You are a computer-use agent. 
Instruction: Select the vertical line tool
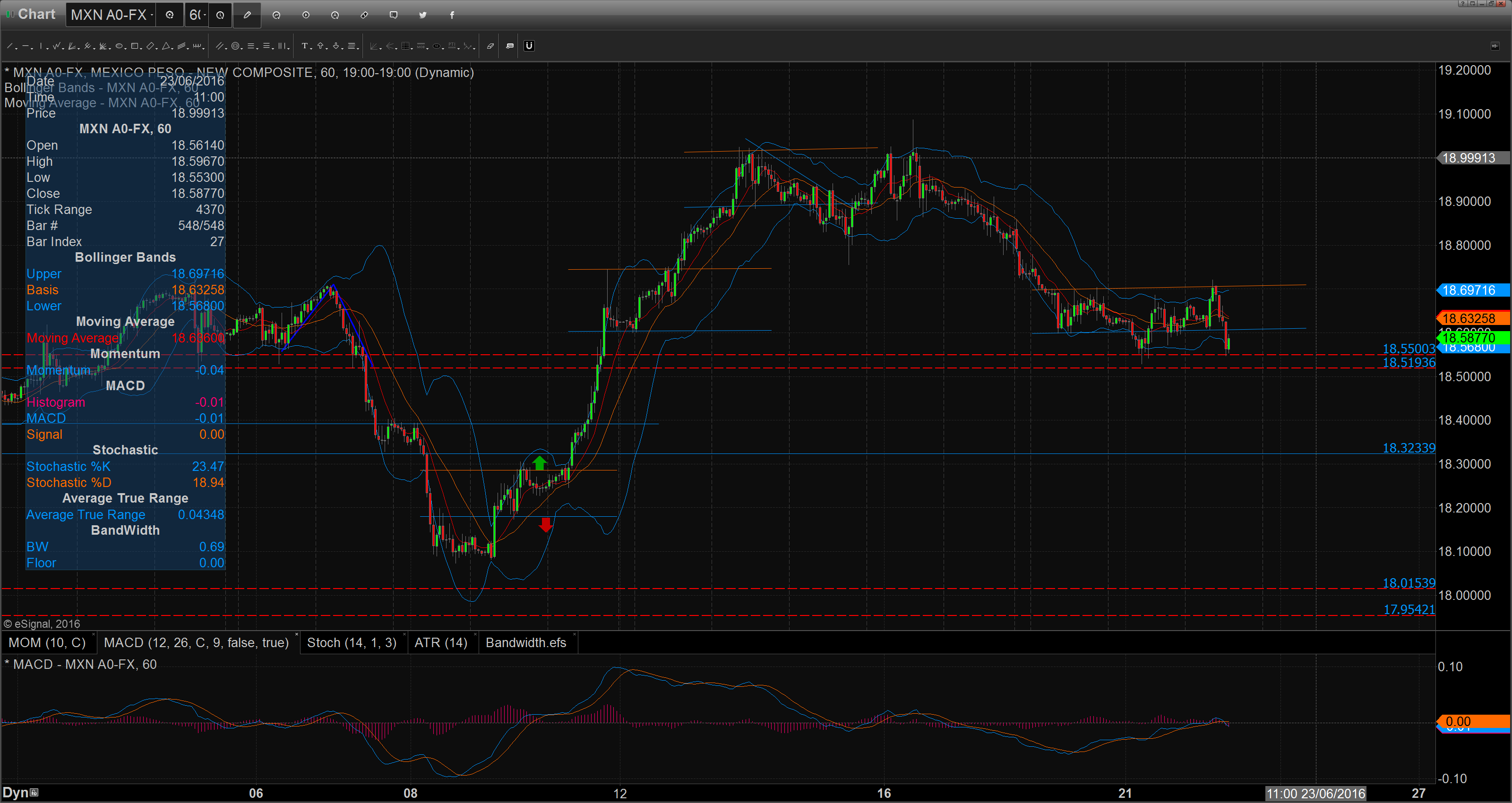click(41, 46)
